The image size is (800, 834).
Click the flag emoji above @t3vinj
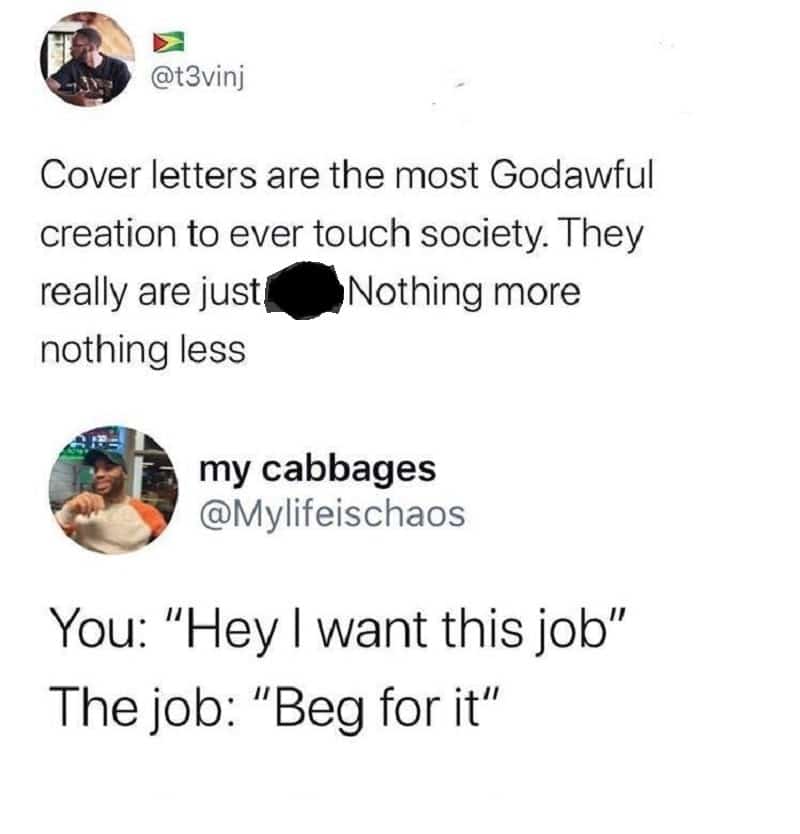pyautogui.click(x=169, y=42)
